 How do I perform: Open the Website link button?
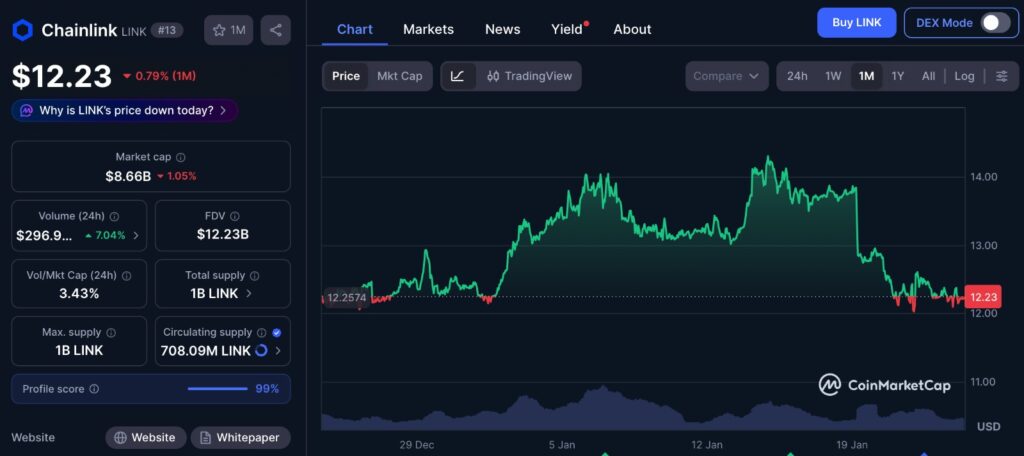146,438
